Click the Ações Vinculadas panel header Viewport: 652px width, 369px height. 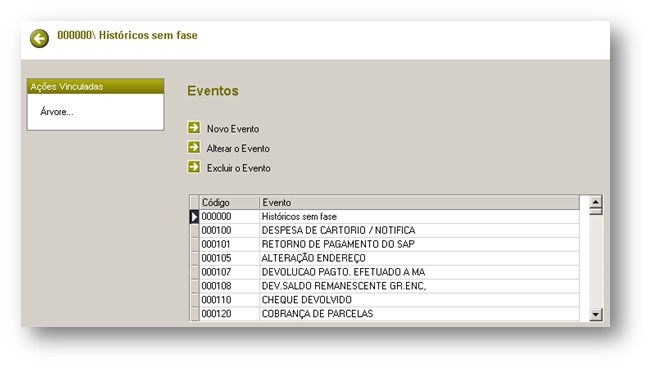pos(96,87)
